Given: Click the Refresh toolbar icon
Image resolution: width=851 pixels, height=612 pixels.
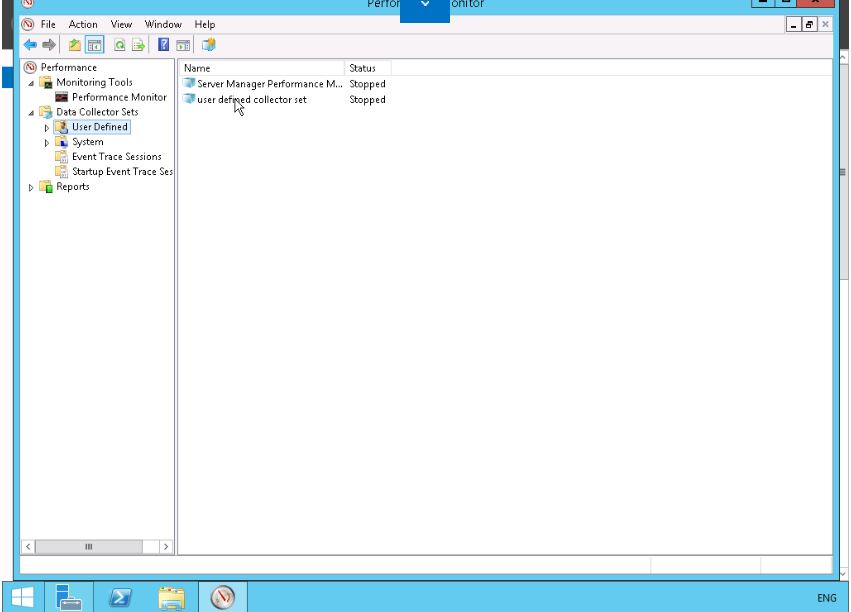Looking at the screenshot, I should (x=120, y=45).
